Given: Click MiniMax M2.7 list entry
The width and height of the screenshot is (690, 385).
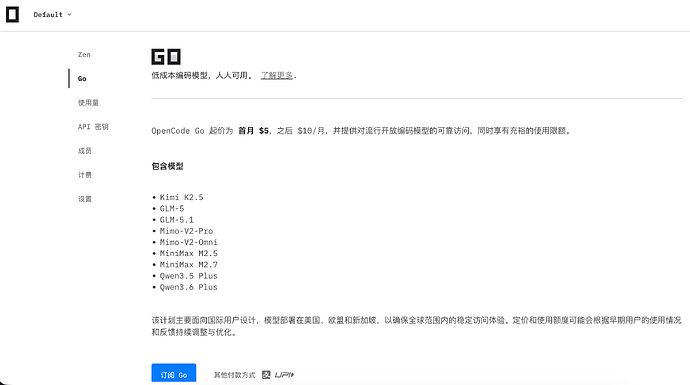Looking at the screenshot, I should click(x=188, y=264).
